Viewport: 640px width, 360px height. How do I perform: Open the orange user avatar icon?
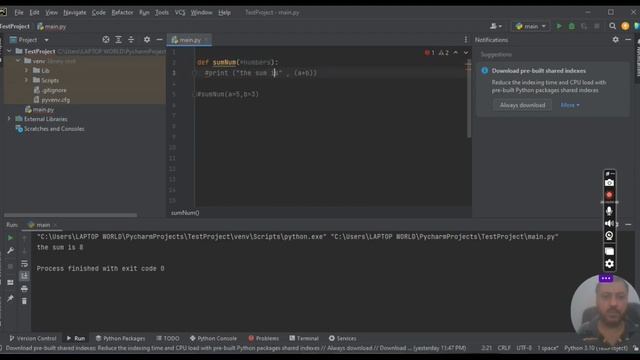pos(625,26)
